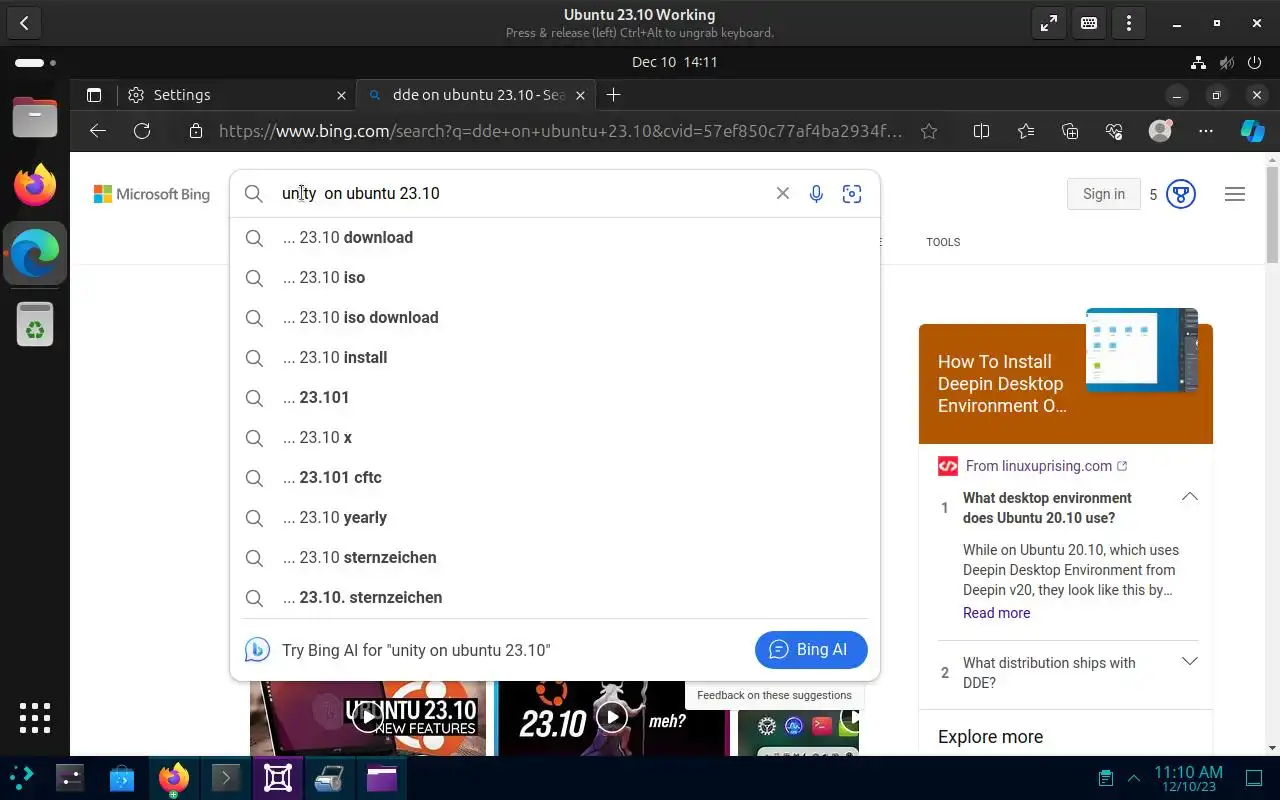Open VM viewer three-dot menu
The width and height of the screenshot is (1280, 800).
[x=1129, y=23]
